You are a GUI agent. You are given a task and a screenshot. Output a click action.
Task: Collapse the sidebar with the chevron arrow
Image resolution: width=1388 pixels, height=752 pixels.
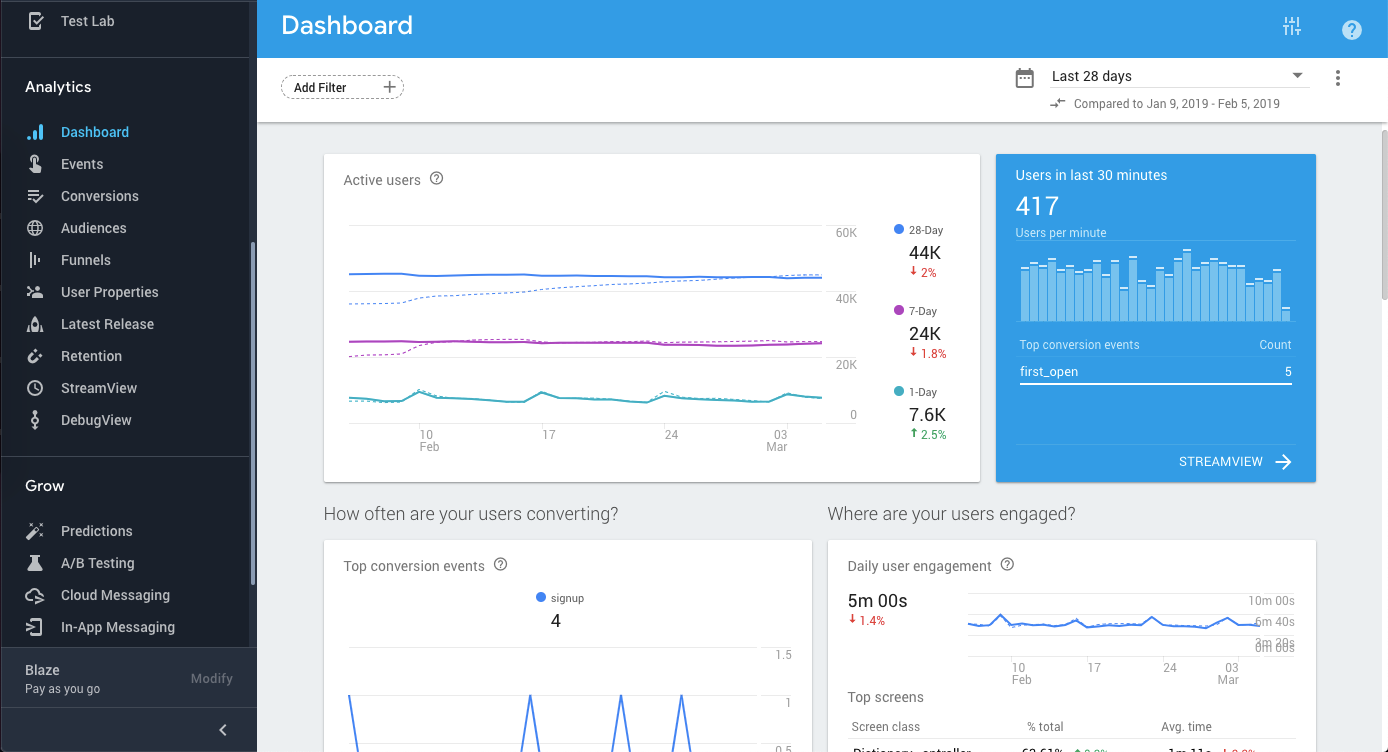[x=223, y=730]
